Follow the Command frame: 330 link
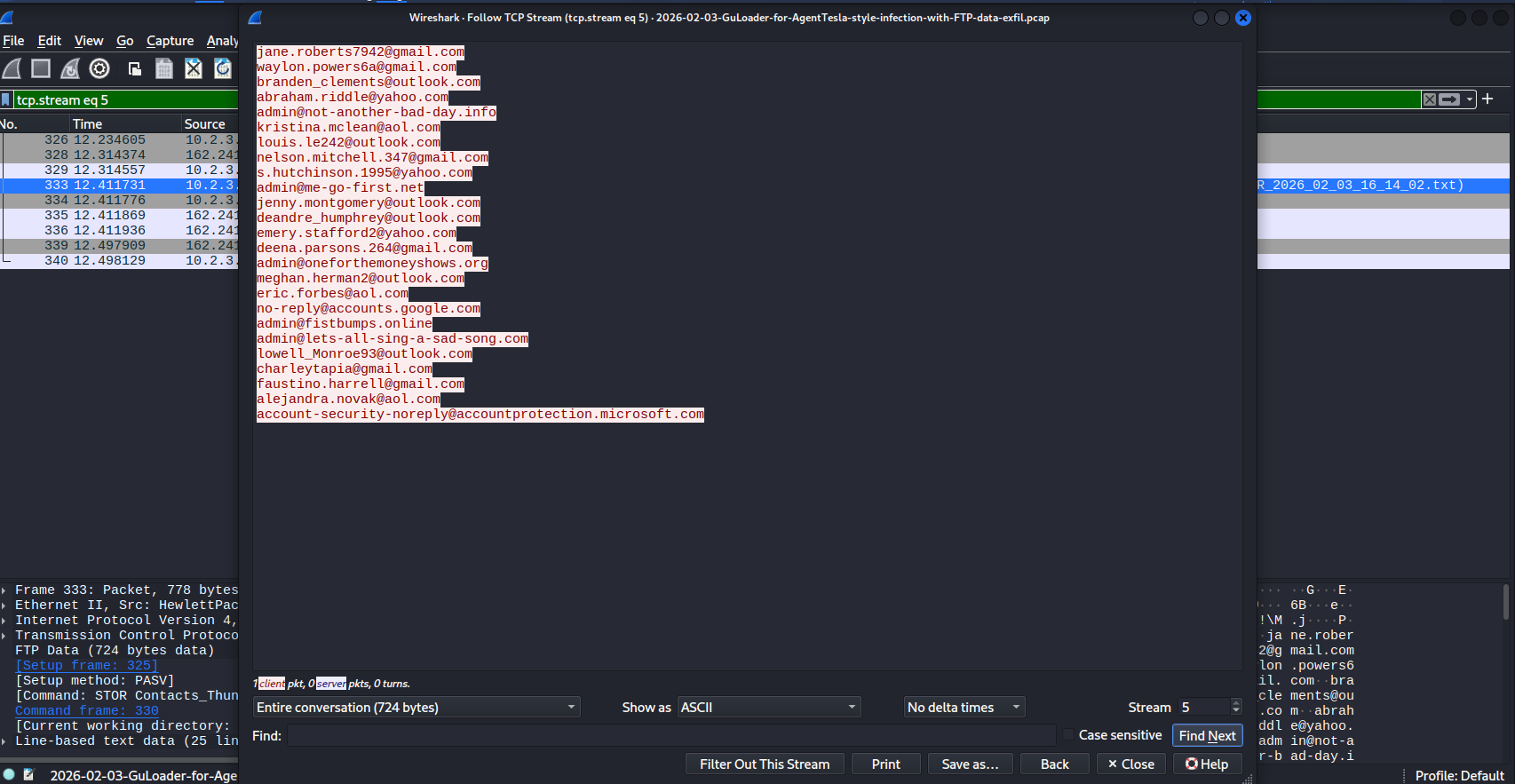Viewport: 1515px width, 784px height. pyautogui.click(x=86, y=710)
